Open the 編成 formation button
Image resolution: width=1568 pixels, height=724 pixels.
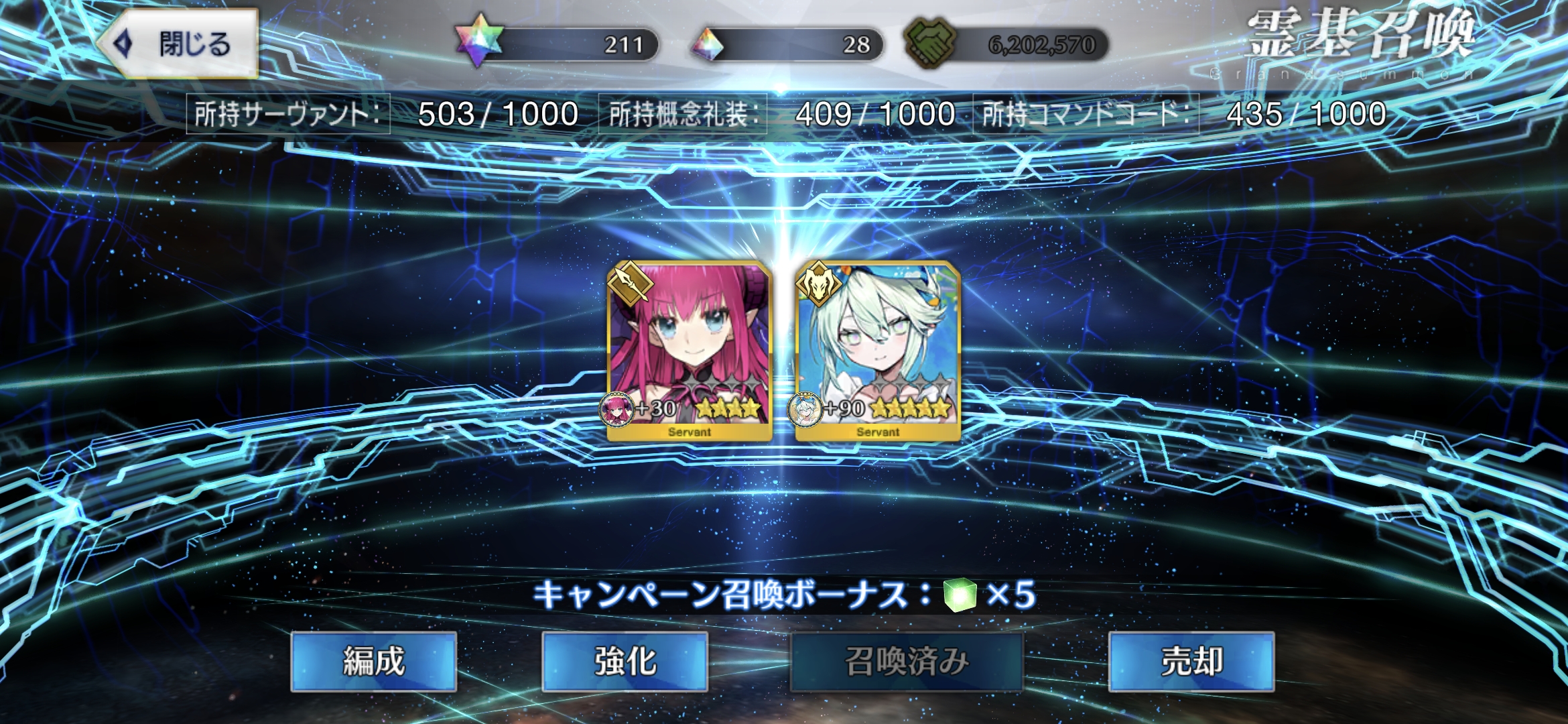pyautogui.click(x=374, y=662)
